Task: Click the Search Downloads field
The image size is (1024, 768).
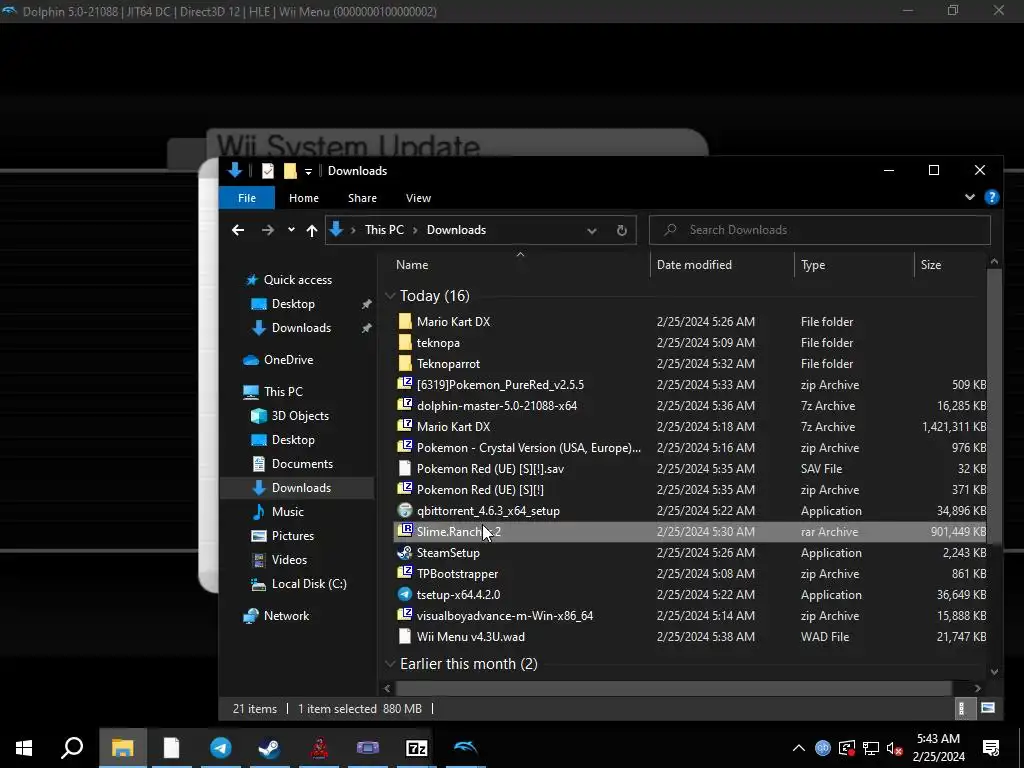Action: pos(820,230)
